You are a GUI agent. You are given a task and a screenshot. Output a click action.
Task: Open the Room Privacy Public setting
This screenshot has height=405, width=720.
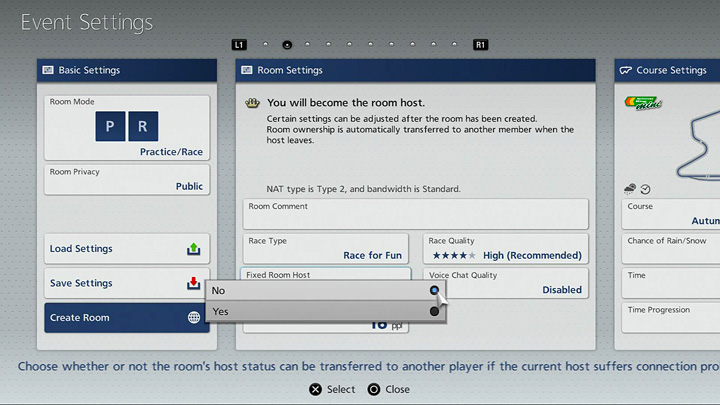point(127,179)
